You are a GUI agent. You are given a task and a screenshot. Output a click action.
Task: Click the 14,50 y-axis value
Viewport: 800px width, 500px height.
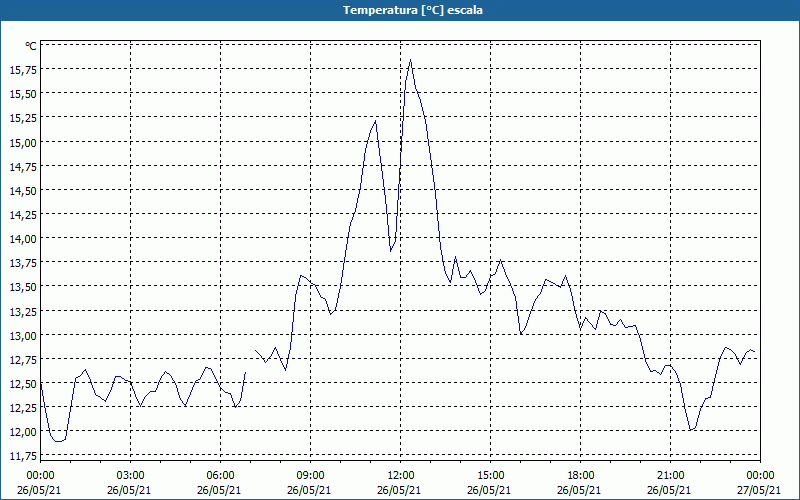click(x=23, y=191)
